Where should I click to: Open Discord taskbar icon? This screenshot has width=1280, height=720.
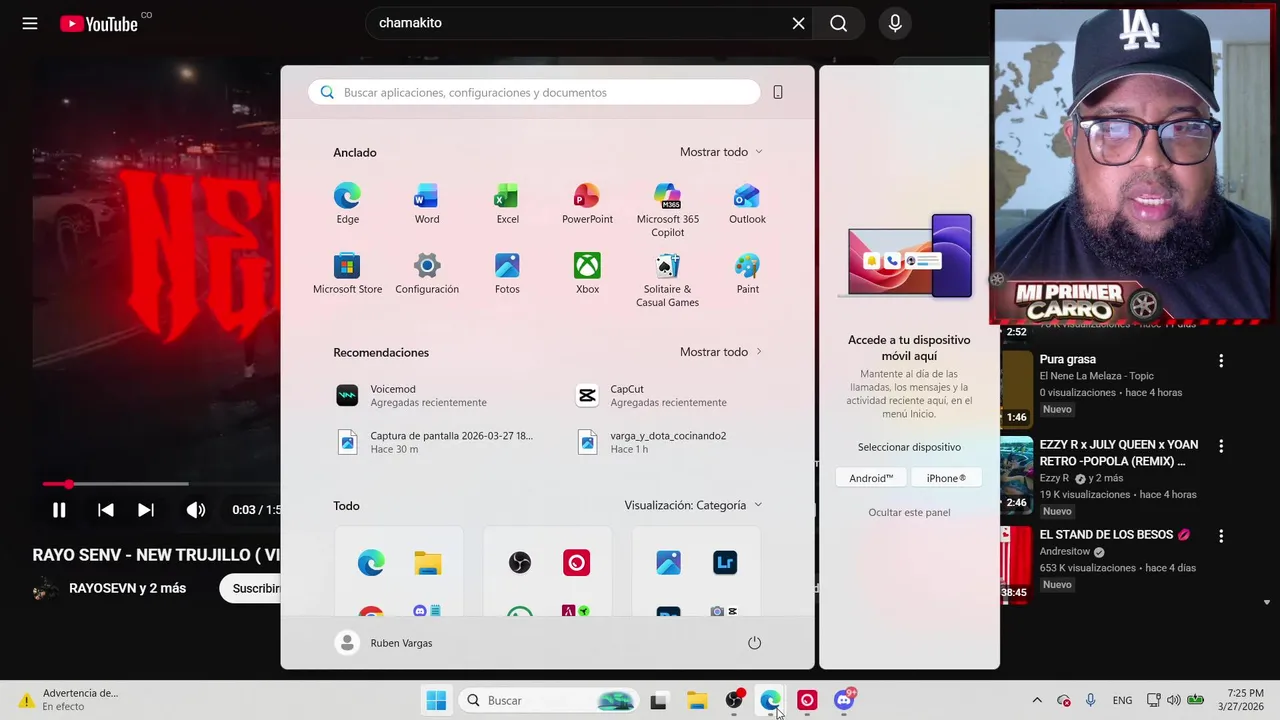[x=844, y=701]
